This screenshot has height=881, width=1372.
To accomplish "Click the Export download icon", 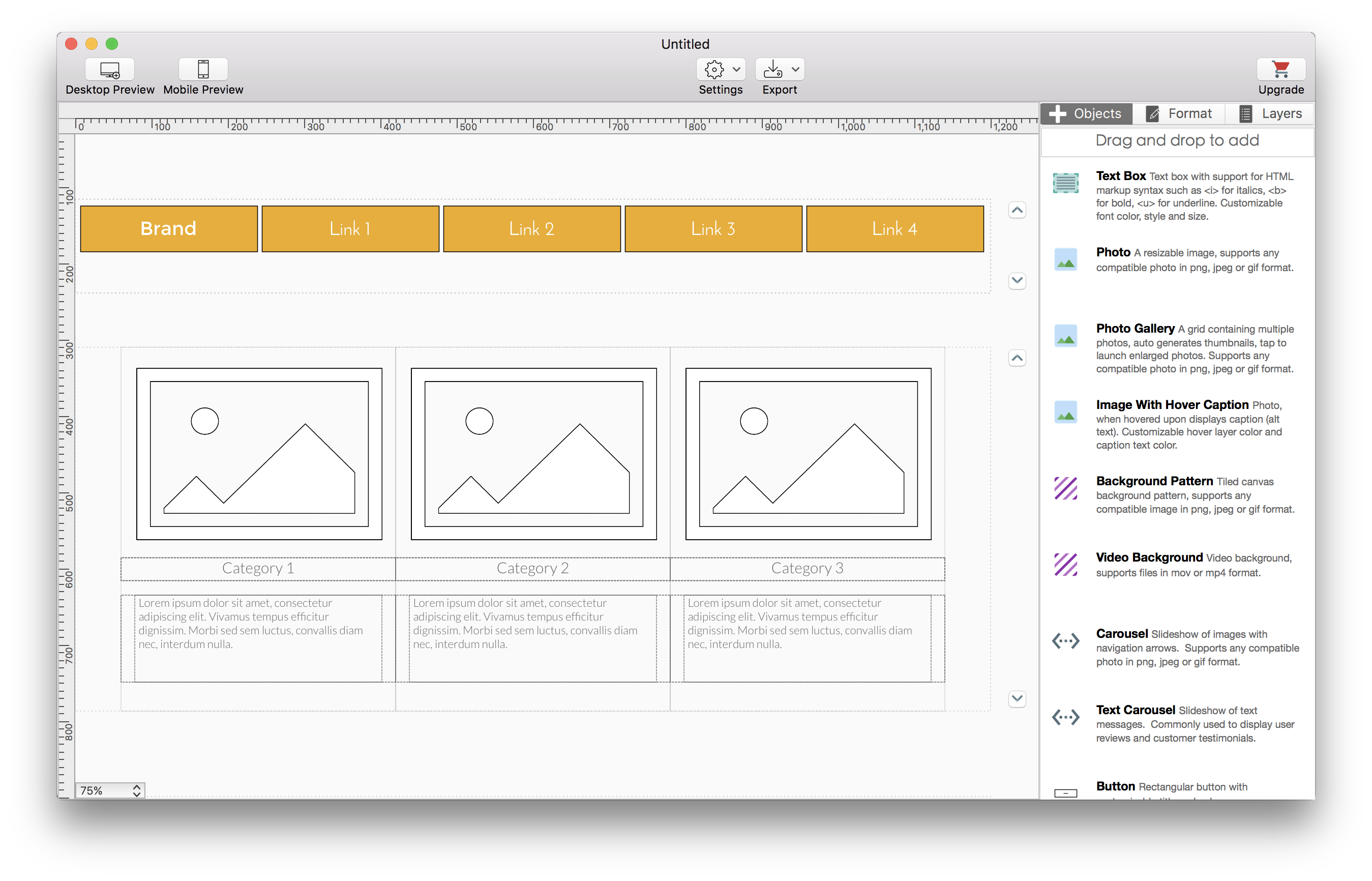I will tap(772, 70).
